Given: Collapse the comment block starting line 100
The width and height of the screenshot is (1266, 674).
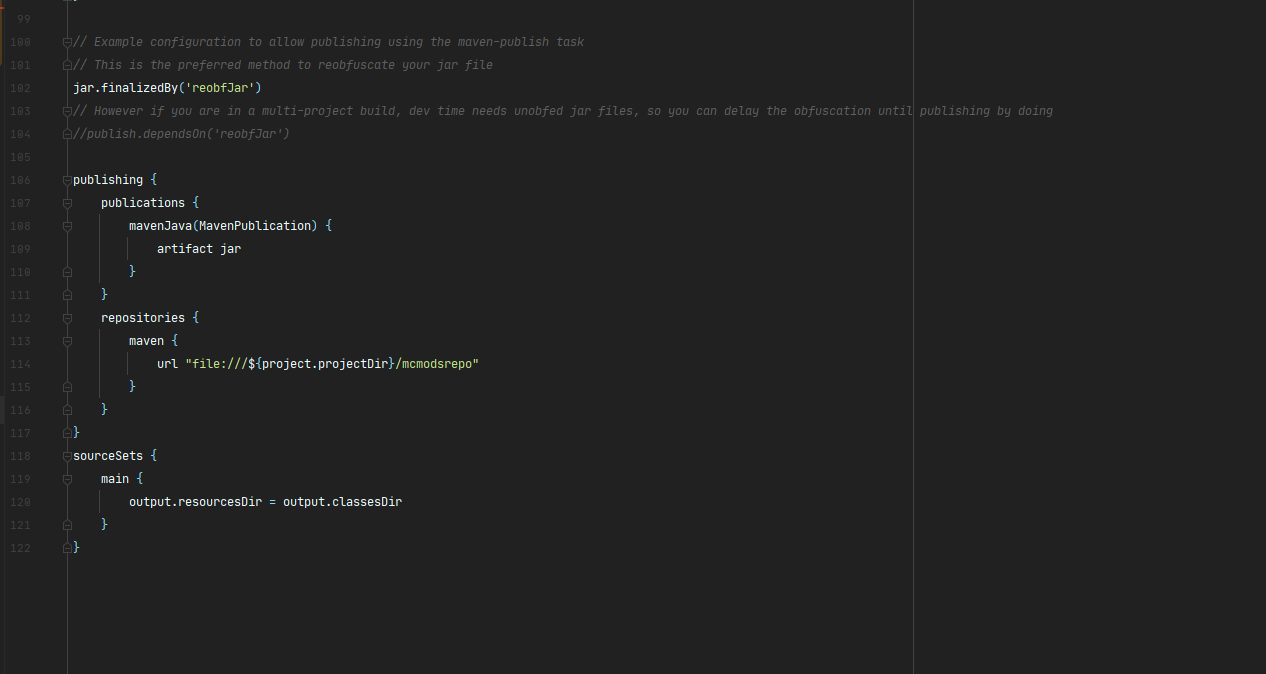Looking at the screenshot, I should (x=67, y=42).
